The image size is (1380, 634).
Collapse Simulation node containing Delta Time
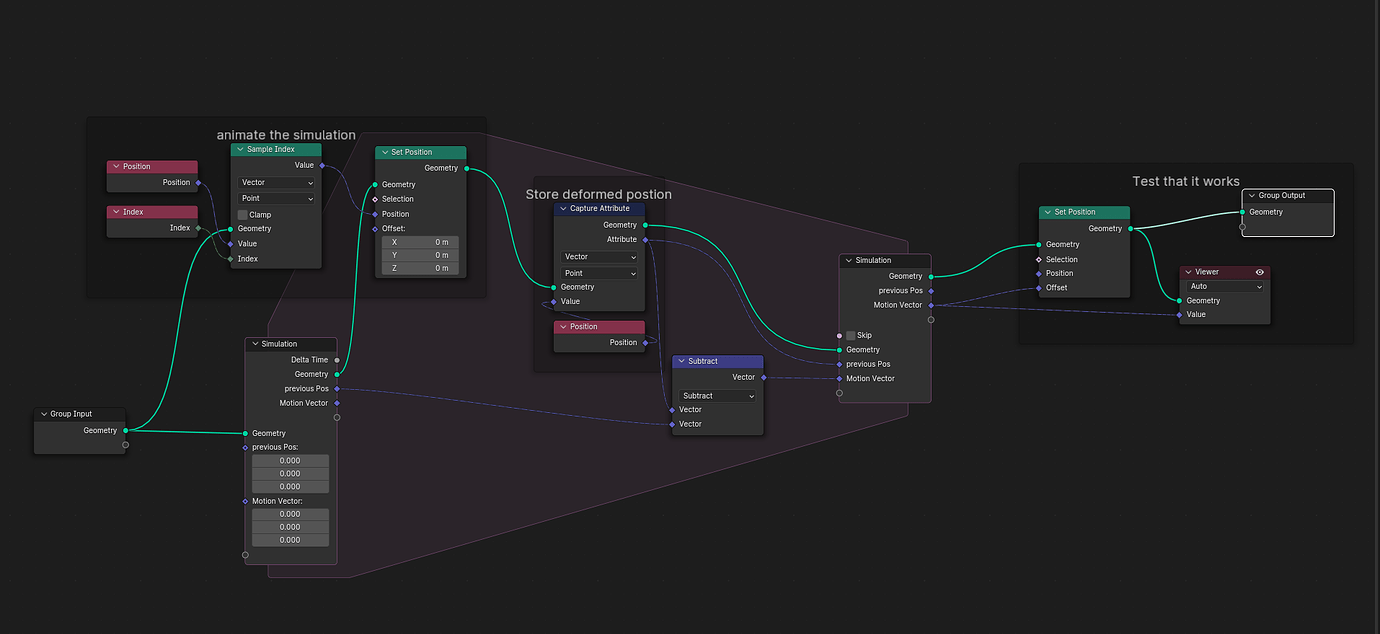(255, 344)
